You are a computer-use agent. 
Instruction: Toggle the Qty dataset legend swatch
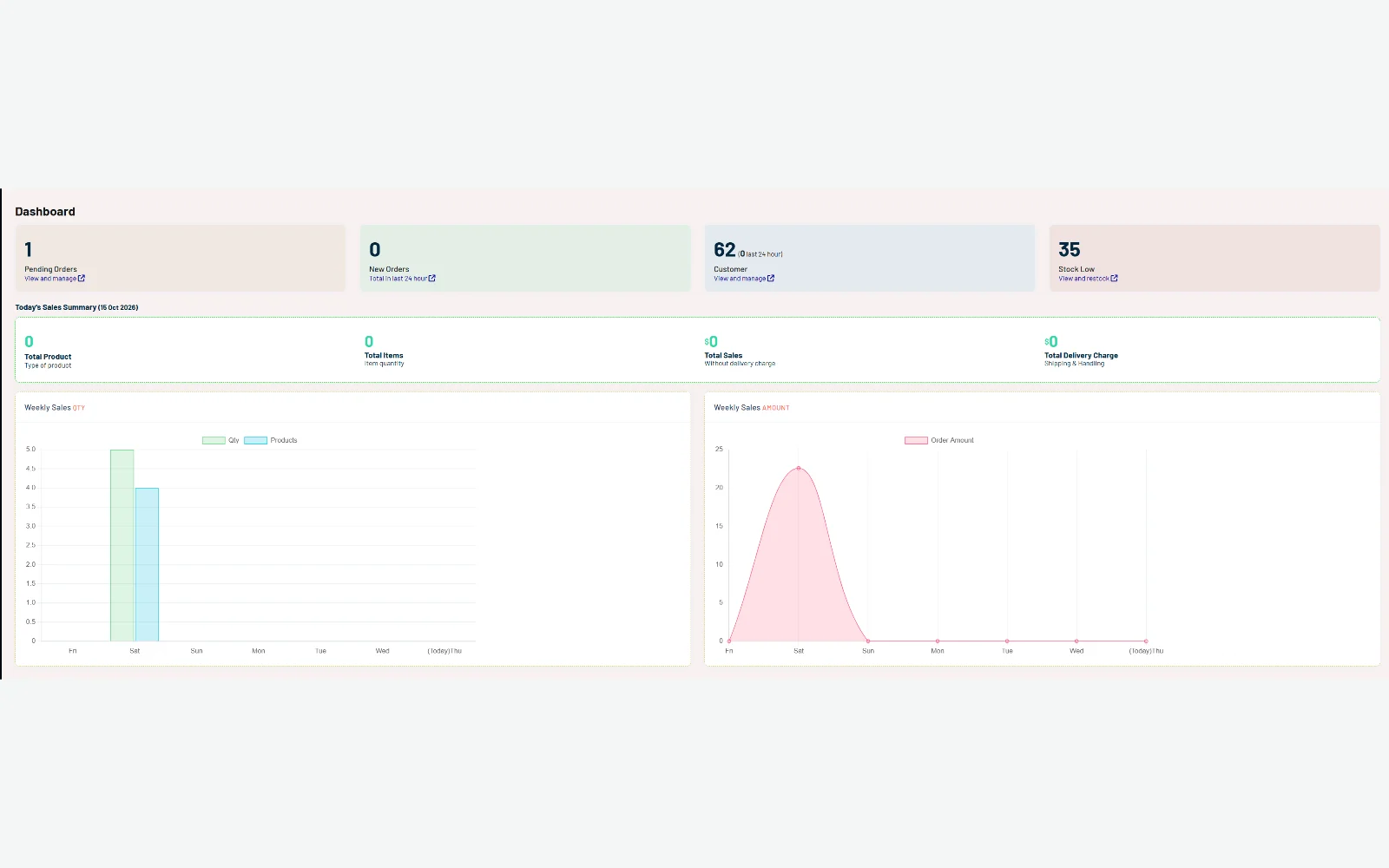coord(214,440)
